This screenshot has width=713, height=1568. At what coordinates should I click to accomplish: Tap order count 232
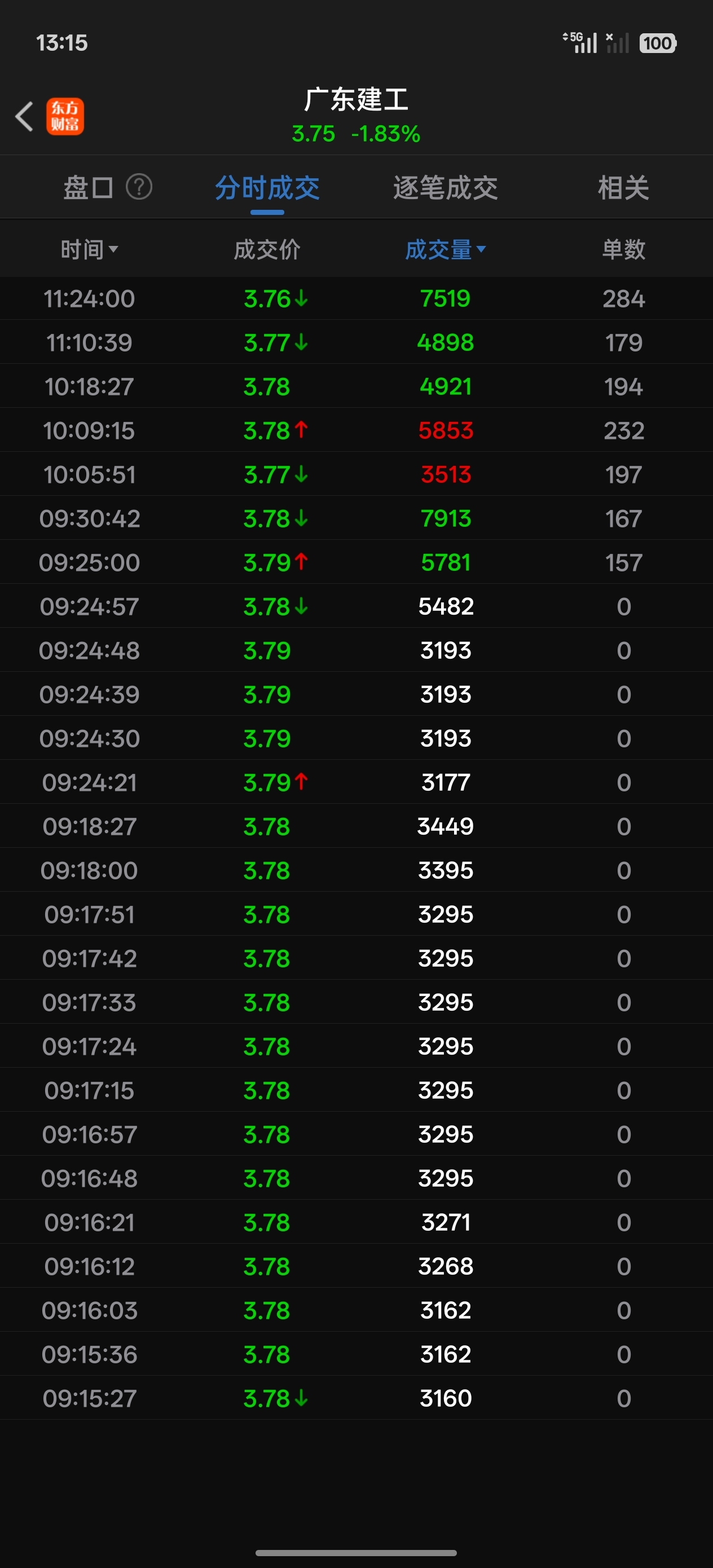623,430
